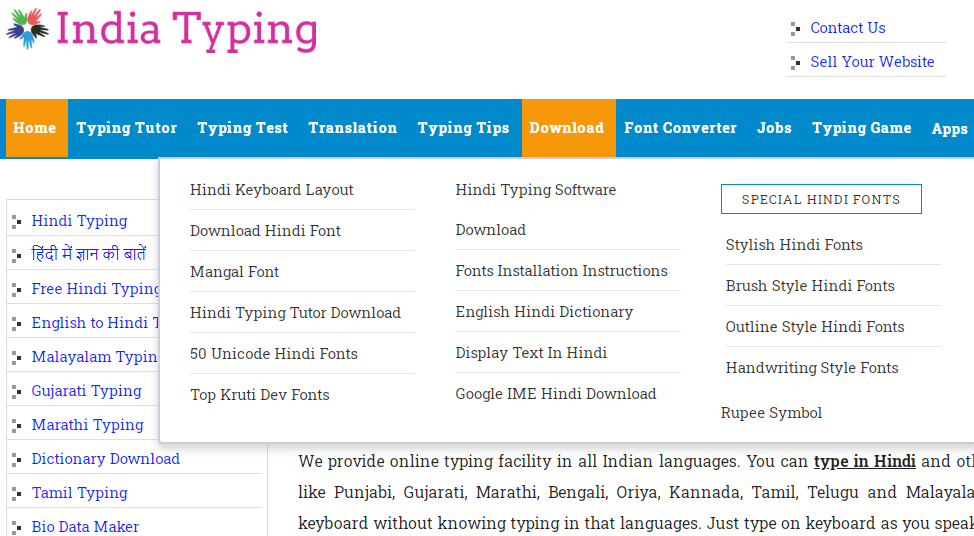Open Gujarati Typing sidebar link
The image size is (974, 536).
[x=86, y=391]
